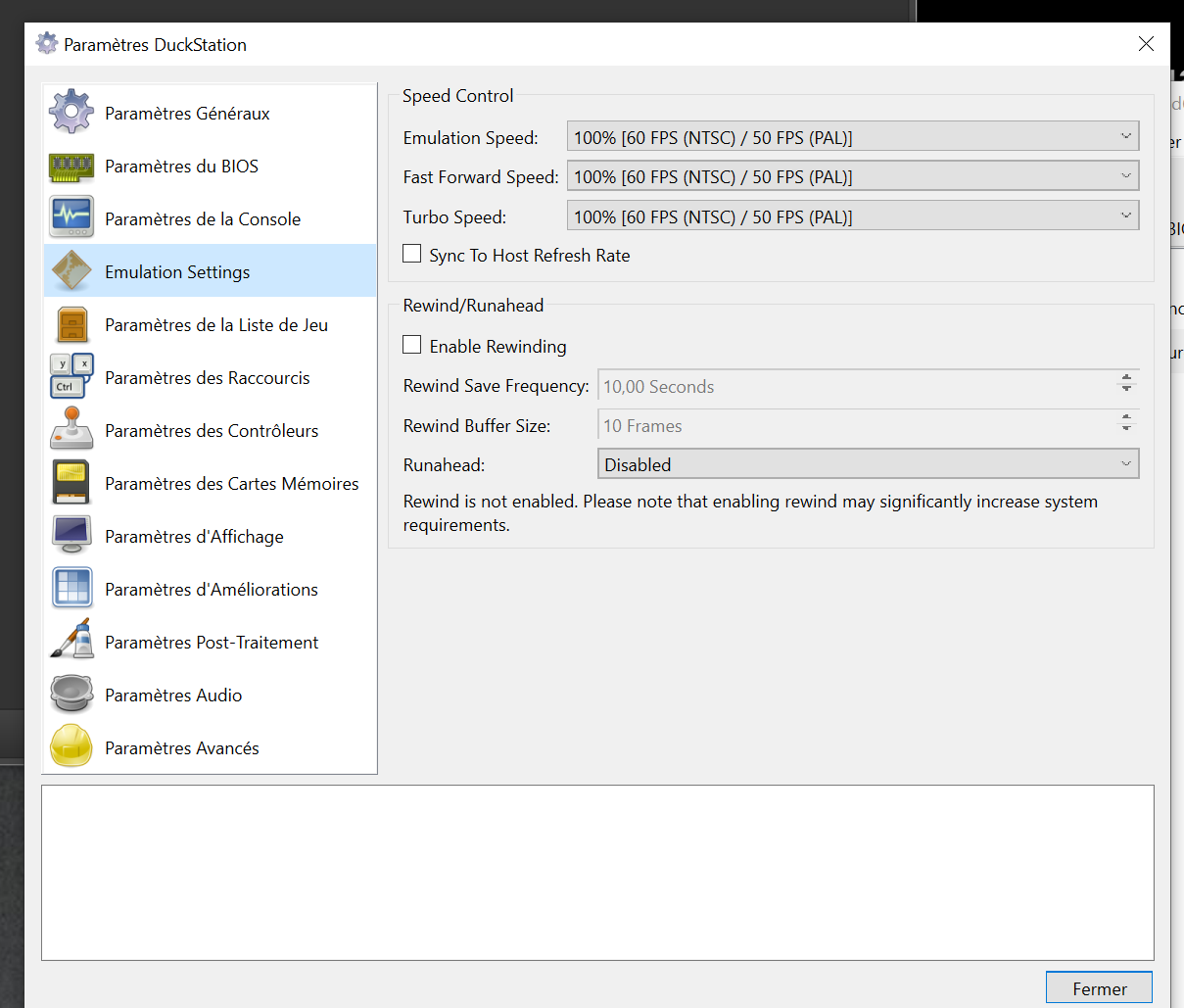Viewport: 1184px width, 1008px height.
Task: Click the grid icon for Améliorations
Action: pos(71,588)
